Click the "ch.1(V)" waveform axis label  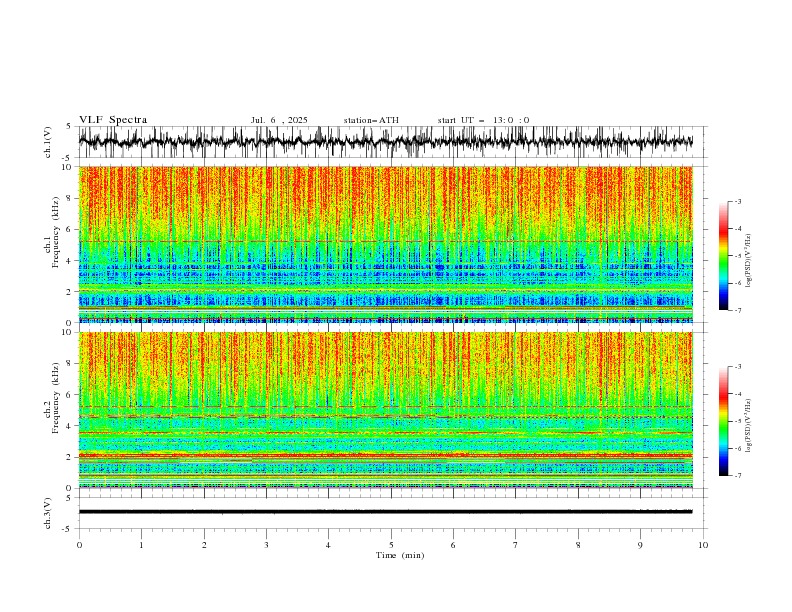pos(48,142)
